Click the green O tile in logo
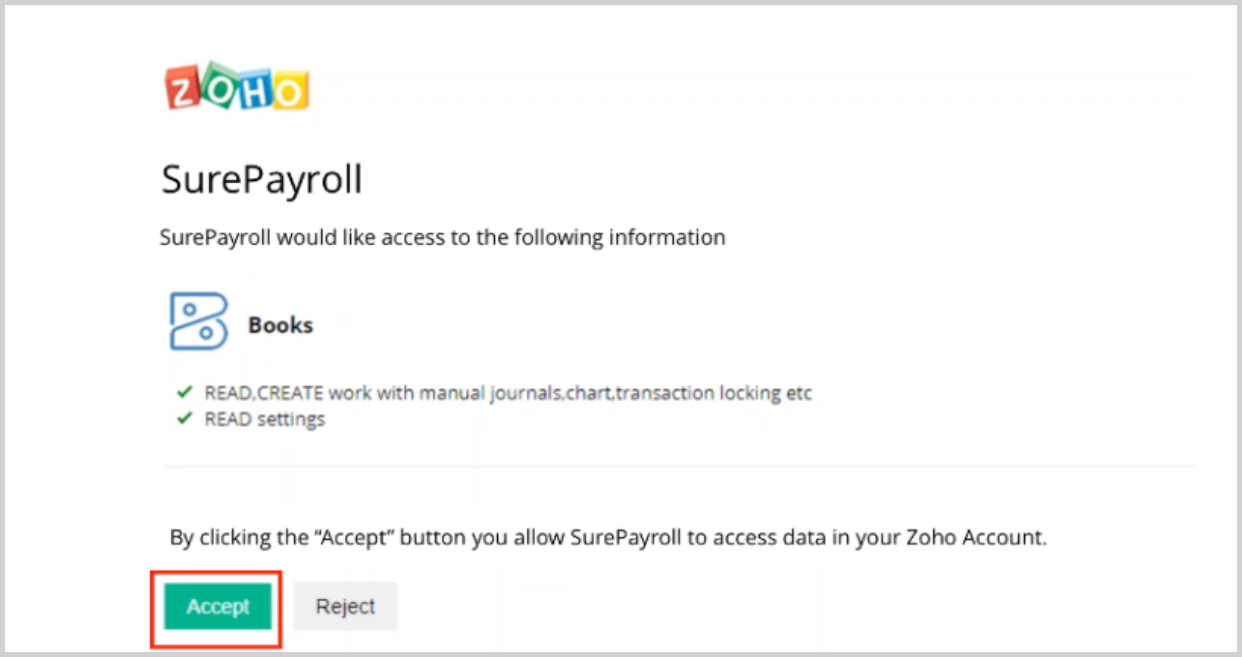 [218, 85]
